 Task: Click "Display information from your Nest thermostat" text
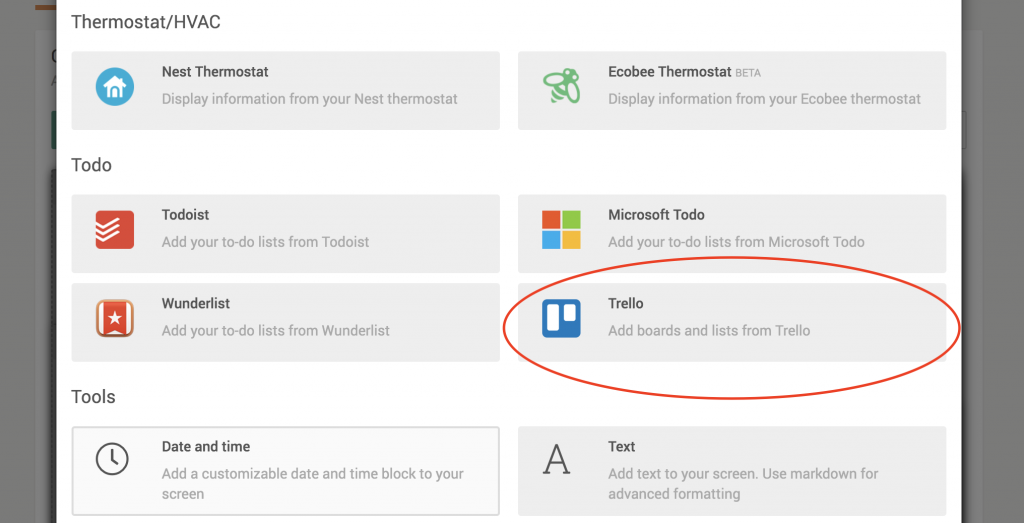coord(310,99)
